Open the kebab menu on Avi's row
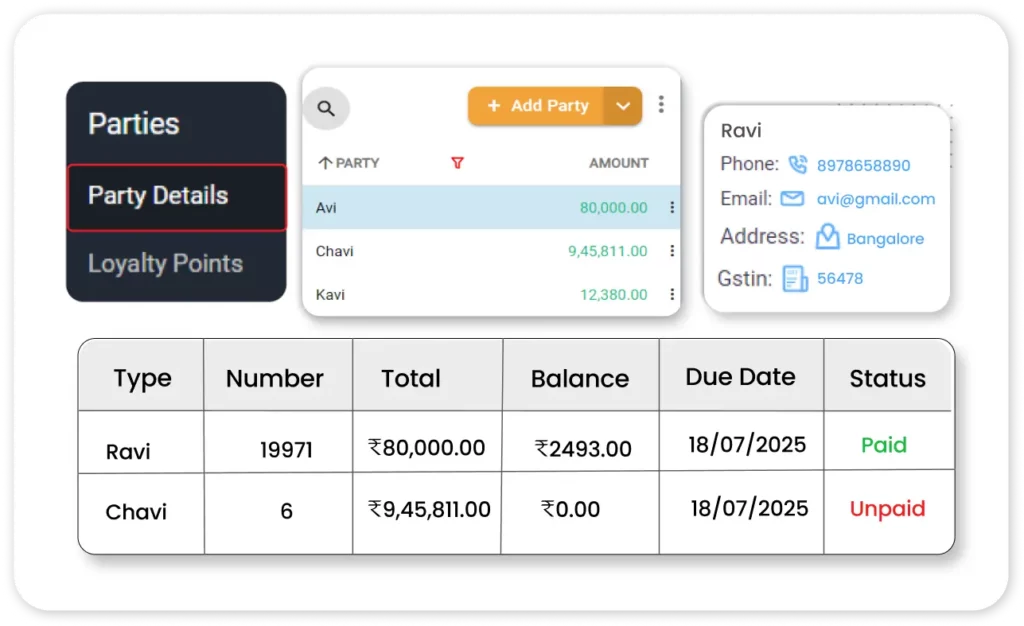This screenshot has width=1024, height=626. 671,207
